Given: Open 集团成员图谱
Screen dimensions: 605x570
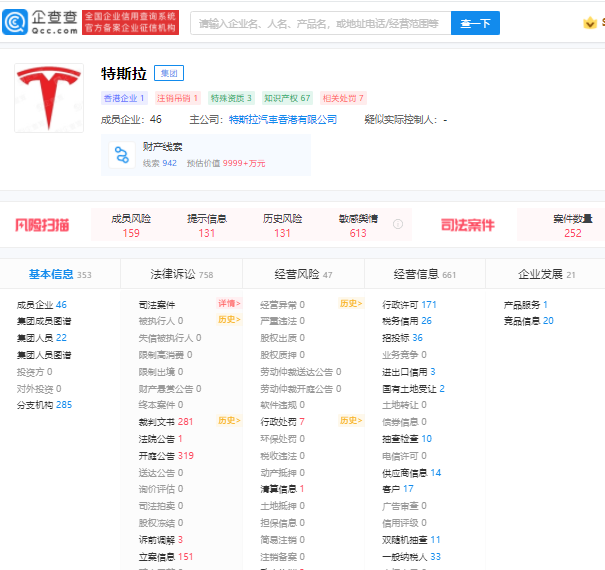Looking at the screenshot, I should tap(44, 321).
